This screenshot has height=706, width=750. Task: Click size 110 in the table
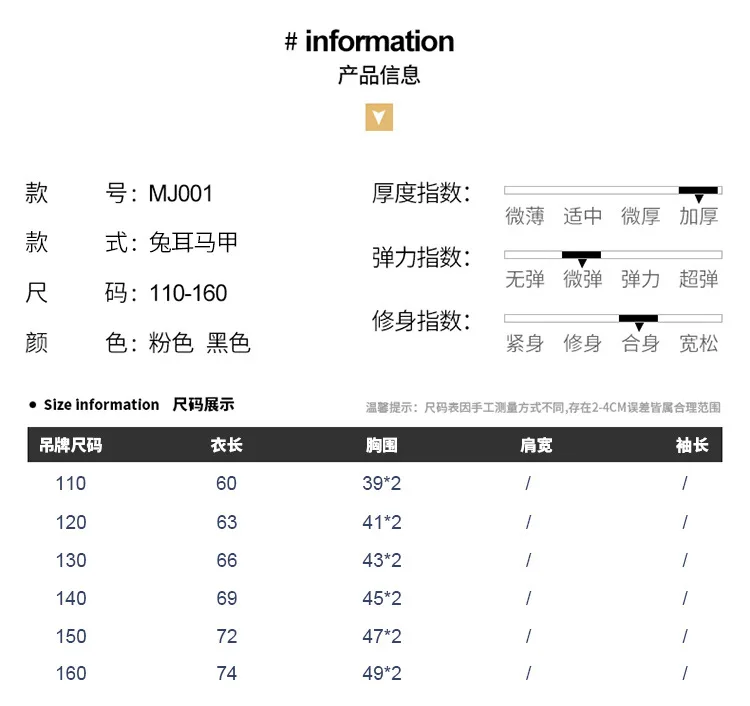coord(71,484)
